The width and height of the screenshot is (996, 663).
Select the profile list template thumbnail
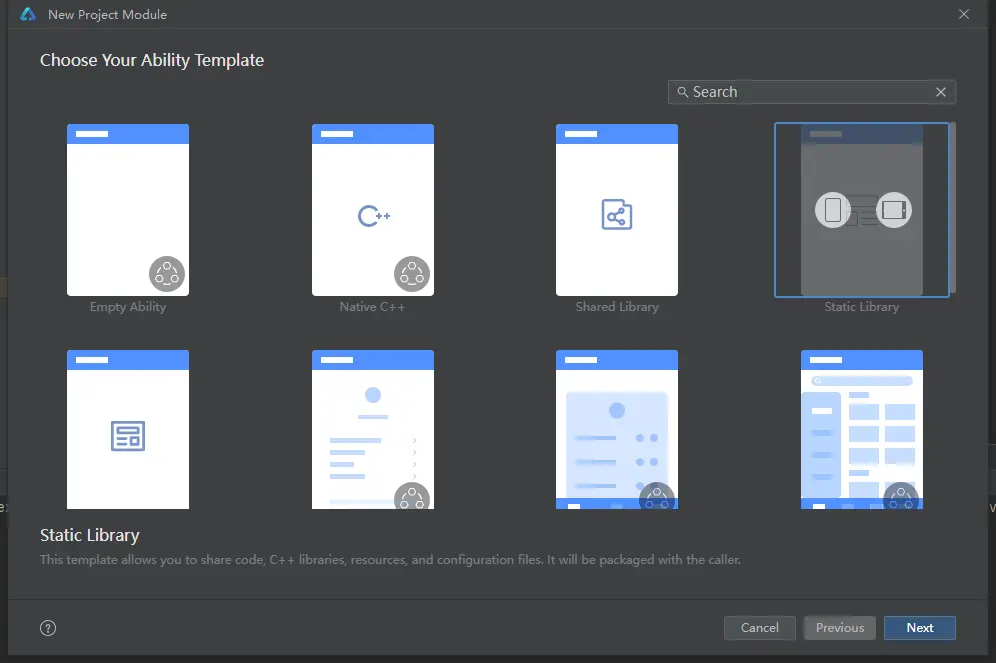pos(373,429)
